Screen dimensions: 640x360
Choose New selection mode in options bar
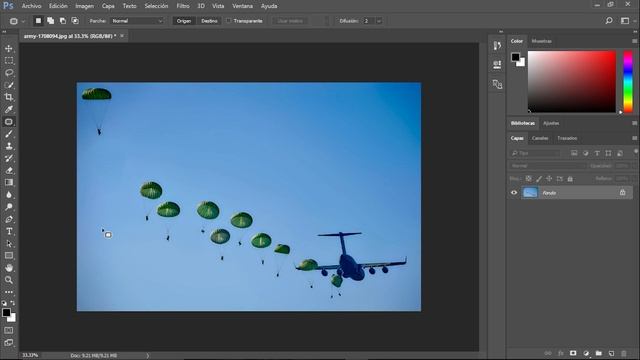coord(38,20)
